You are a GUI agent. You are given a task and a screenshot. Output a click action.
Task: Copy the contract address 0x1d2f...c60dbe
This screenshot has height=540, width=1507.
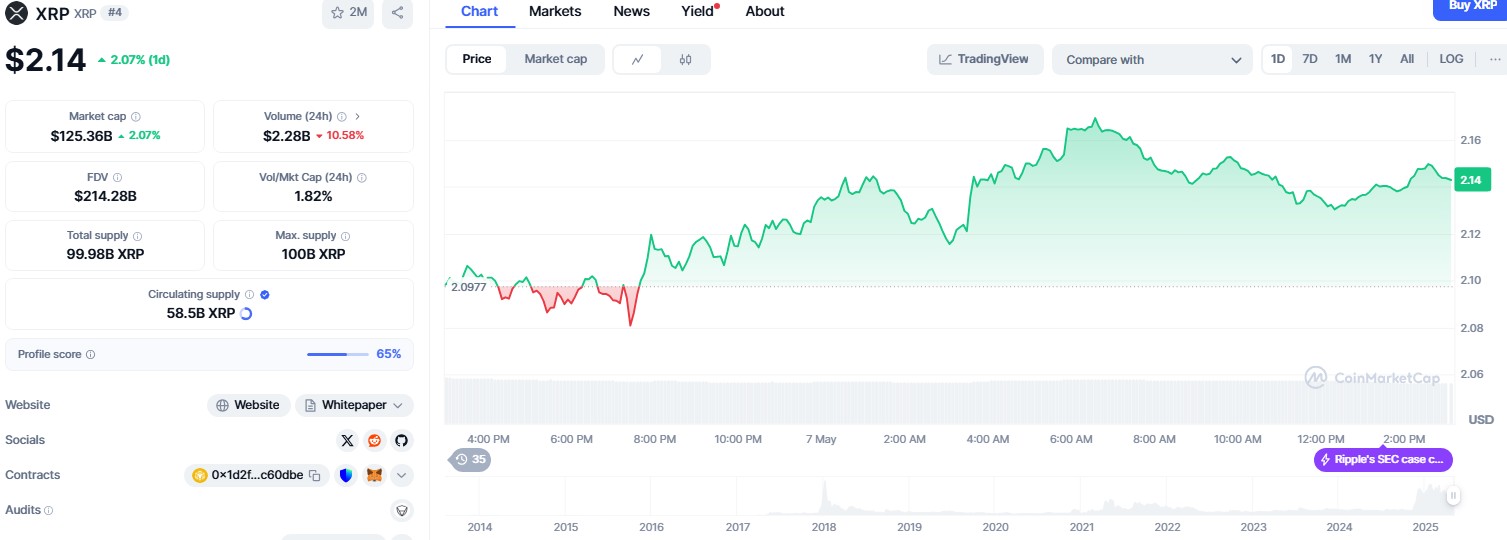[314, 476]
